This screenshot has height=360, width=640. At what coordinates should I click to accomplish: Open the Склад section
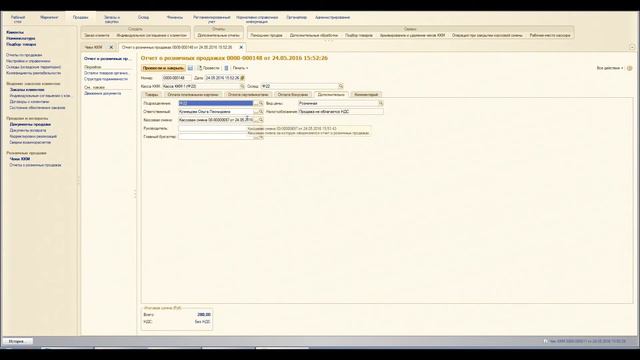tap(143, 18)
